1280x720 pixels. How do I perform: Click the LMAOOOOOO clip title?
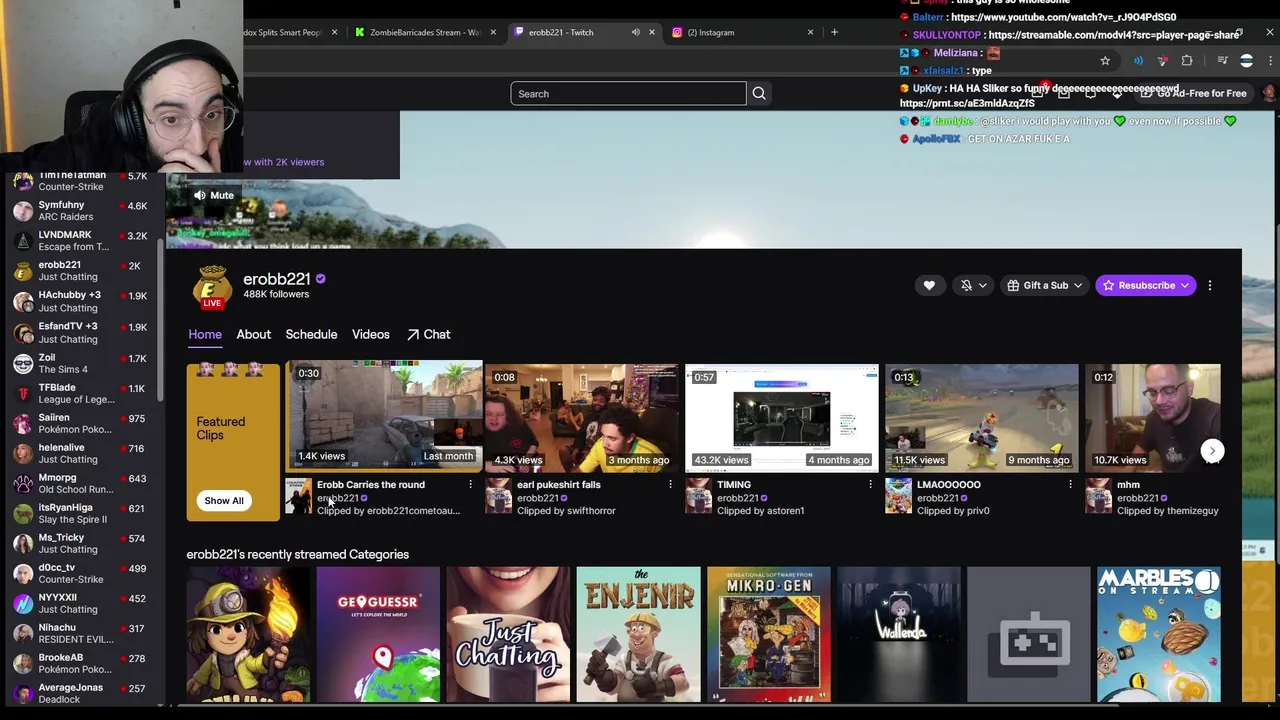pyautogui.click(x=949, y=484)
